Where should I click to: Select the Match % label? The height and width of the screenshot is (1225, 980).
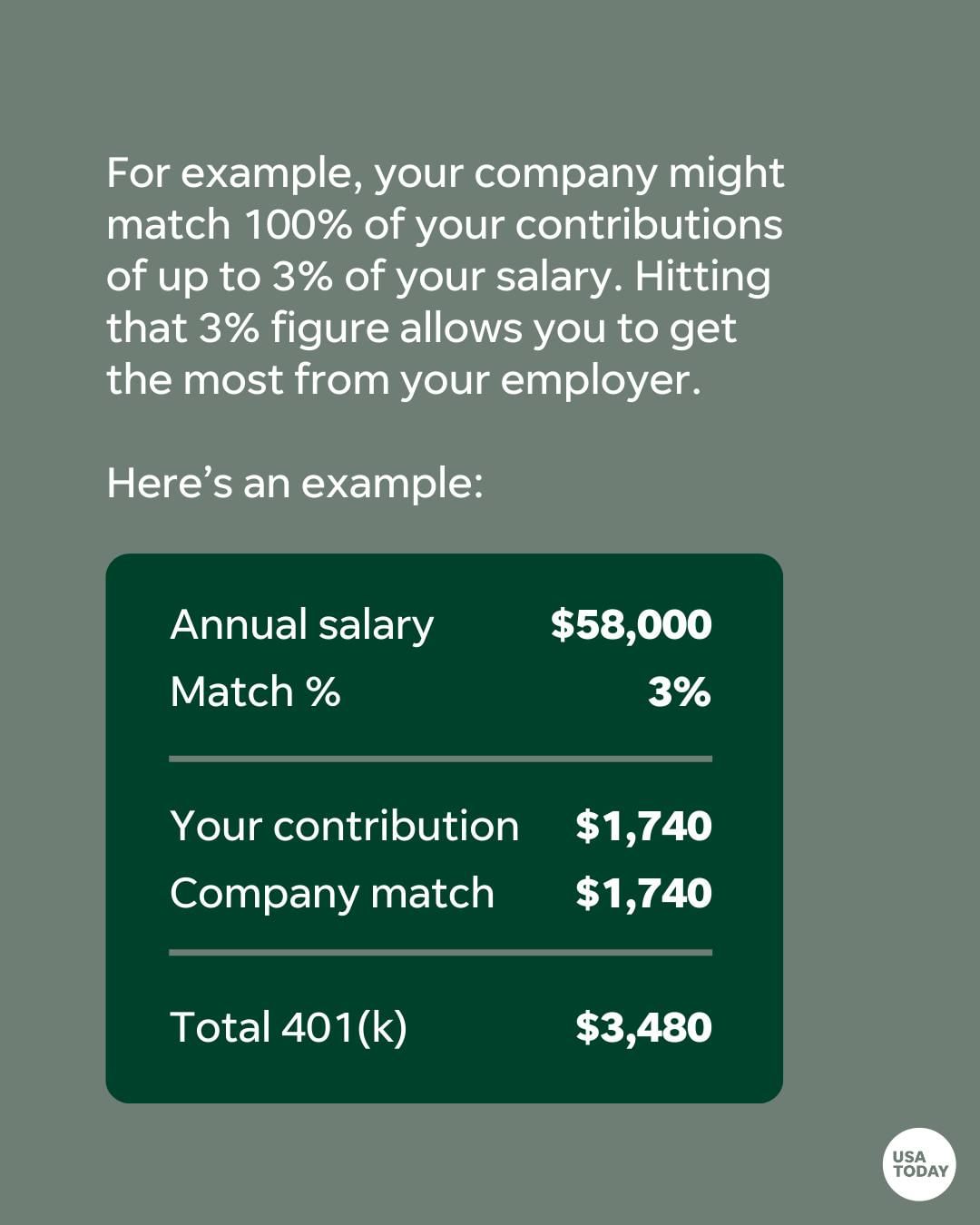pyautogui.click(x=255, y=692)
